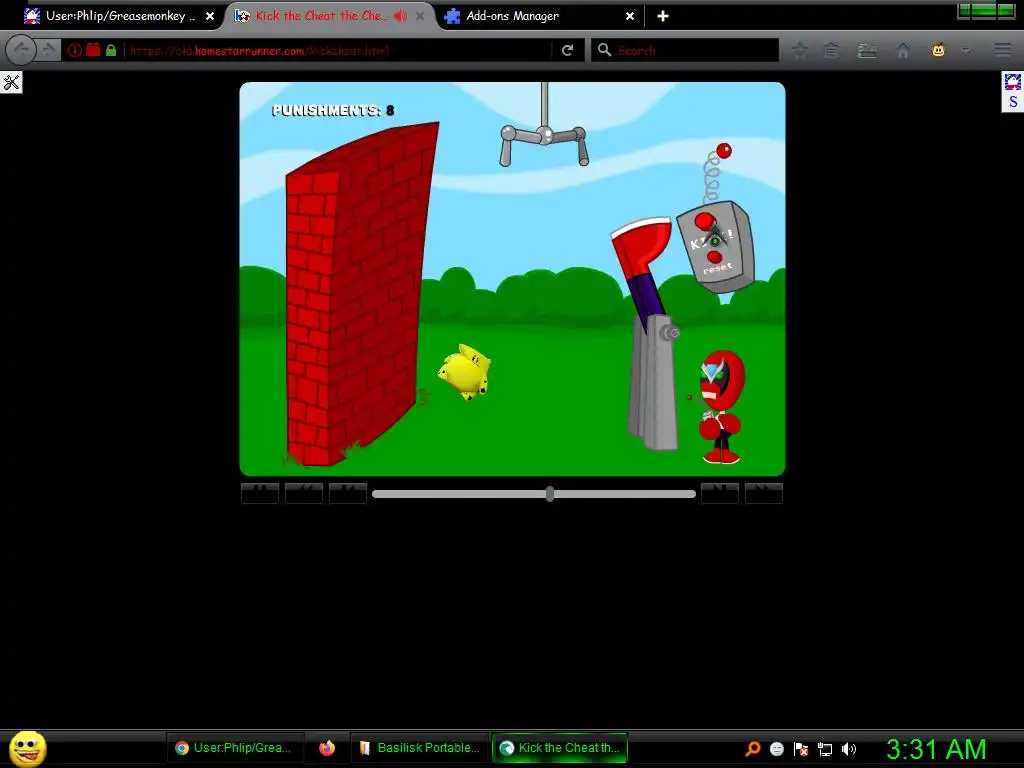
Task: Click the Greasemonkey monkey icon
Action: pos(938,50)
